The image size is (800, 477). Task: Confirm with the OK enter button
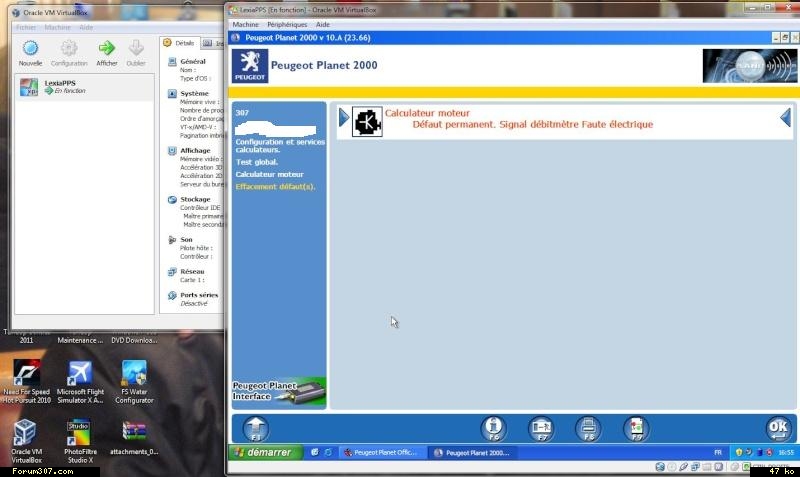point(777,428)
